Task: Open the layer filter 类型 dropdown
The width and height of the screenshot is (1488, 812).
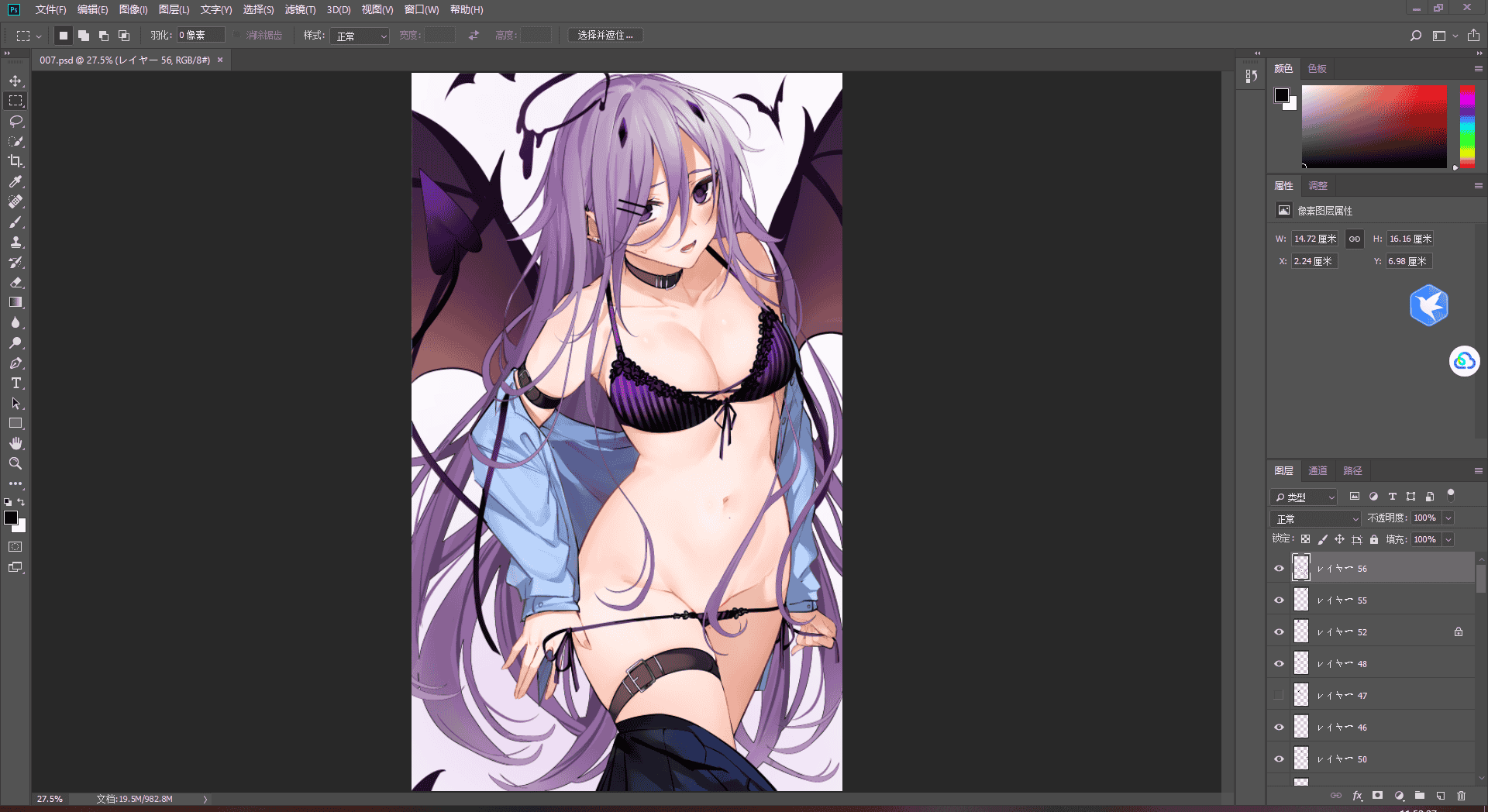Action: click(x=1304, y=497)
